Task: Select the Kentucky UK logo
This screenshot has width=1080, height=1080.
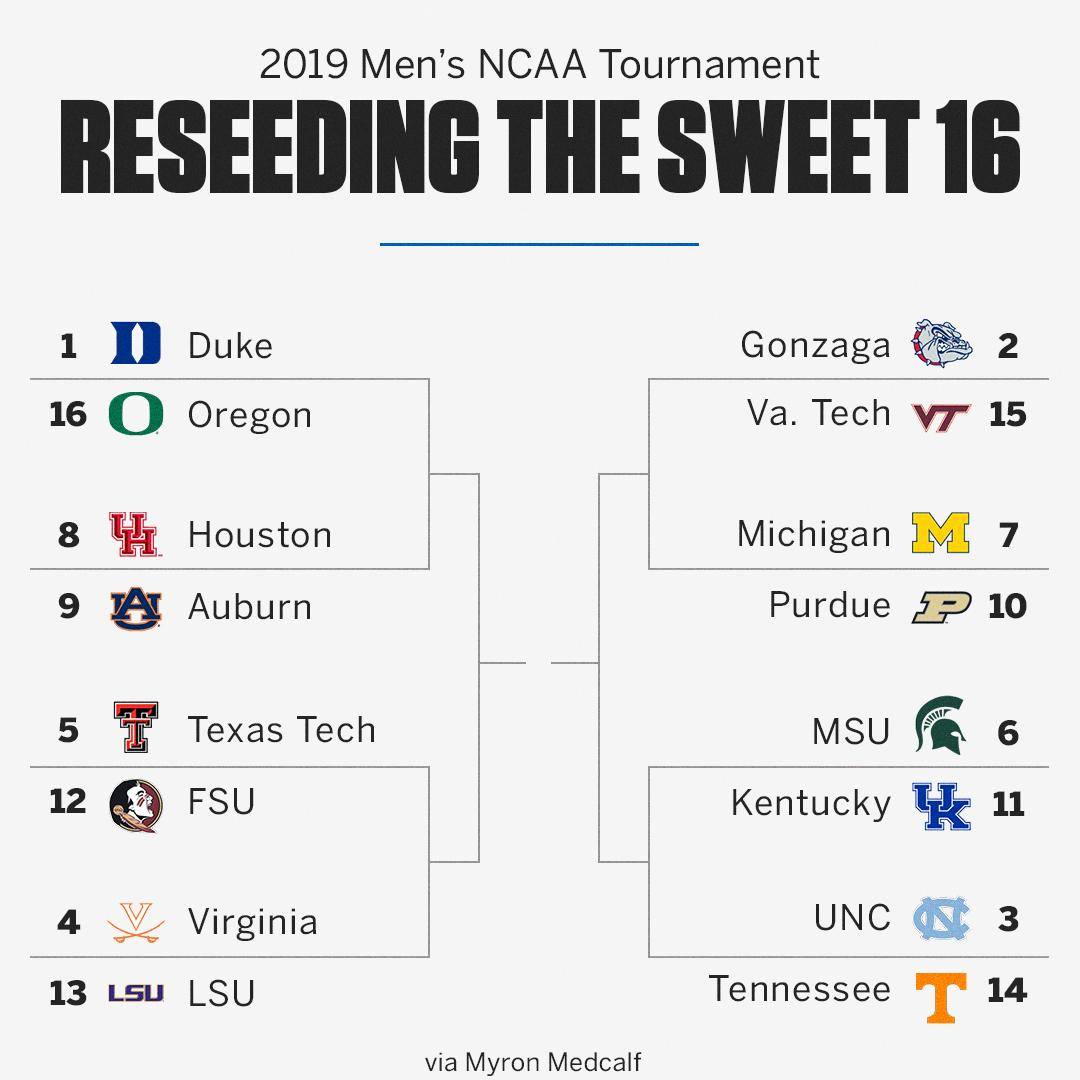Action: pyautogui.click(x=942, y=806)
